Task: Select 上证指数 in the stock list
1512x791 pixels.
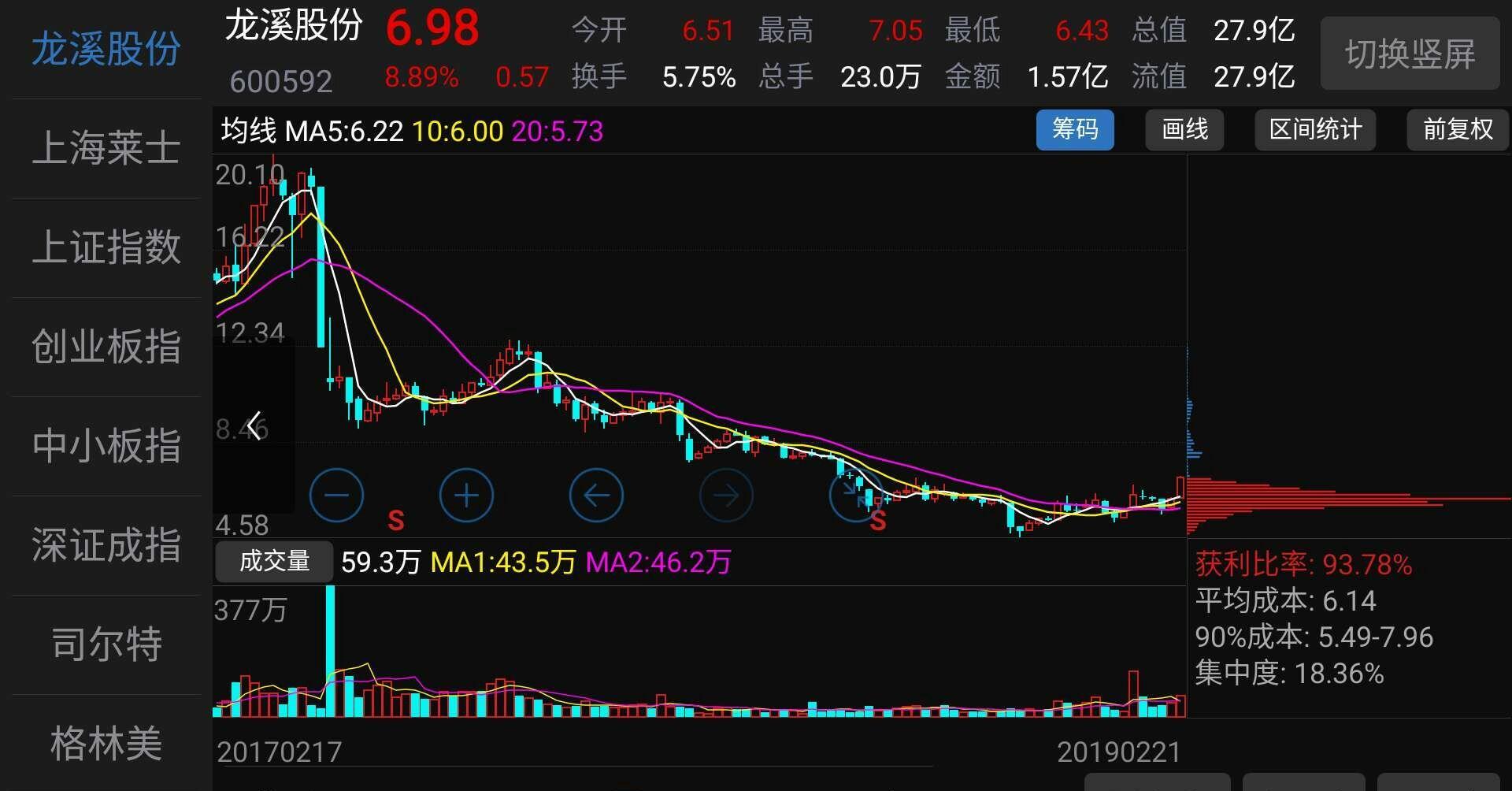Action: click(106, 247)
